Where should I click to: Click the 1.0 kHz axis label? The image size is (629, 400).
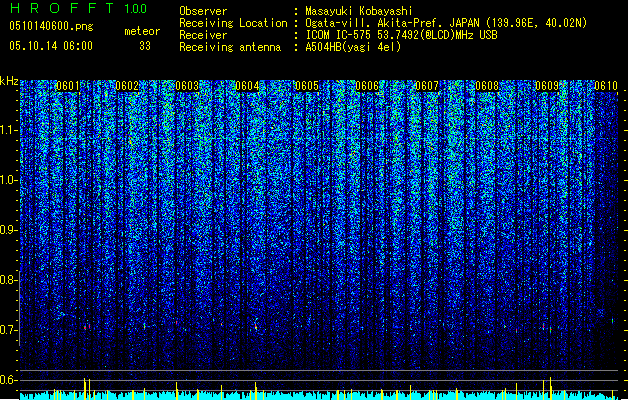(9, 180)
